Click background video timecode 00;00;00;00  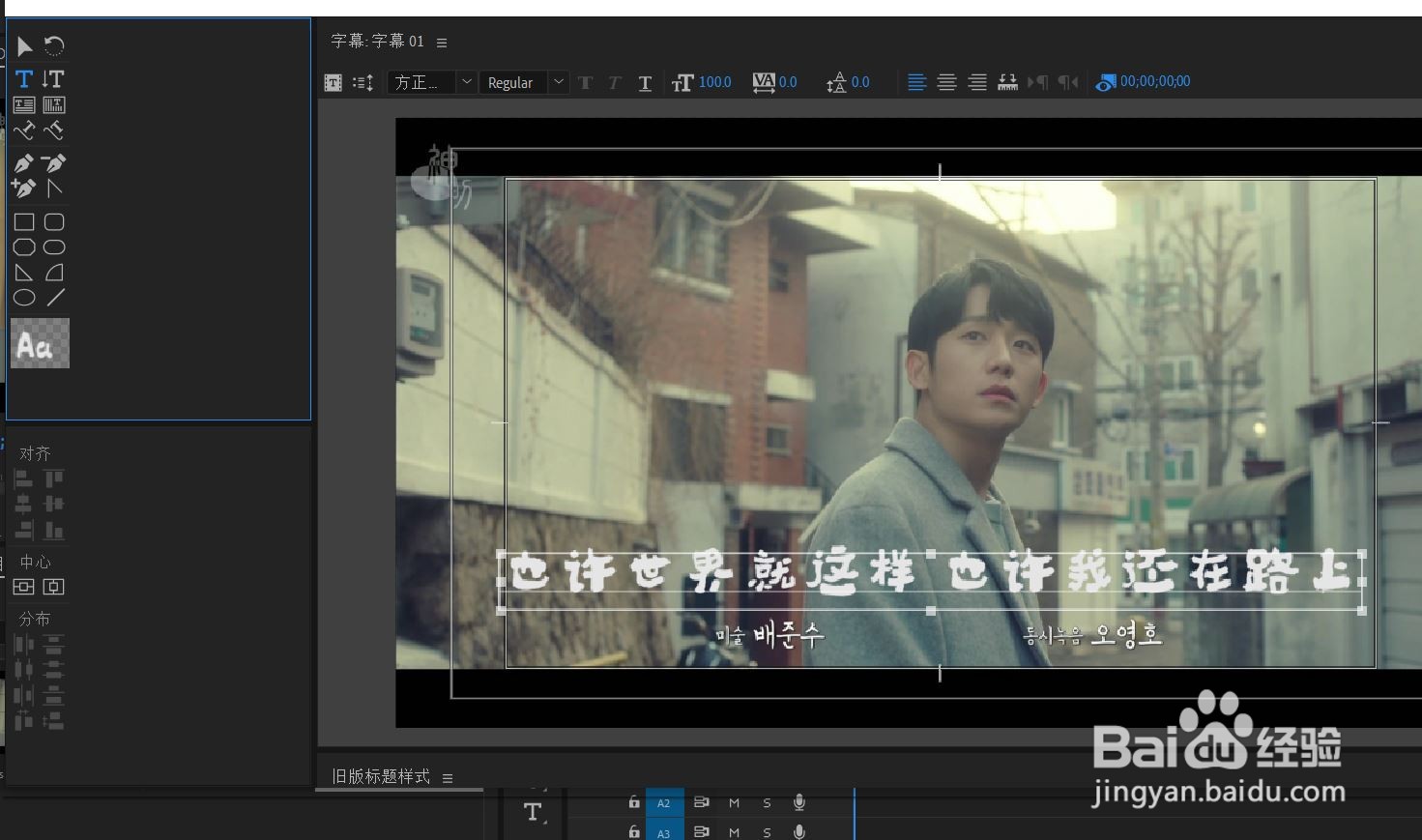(1155, 81)
